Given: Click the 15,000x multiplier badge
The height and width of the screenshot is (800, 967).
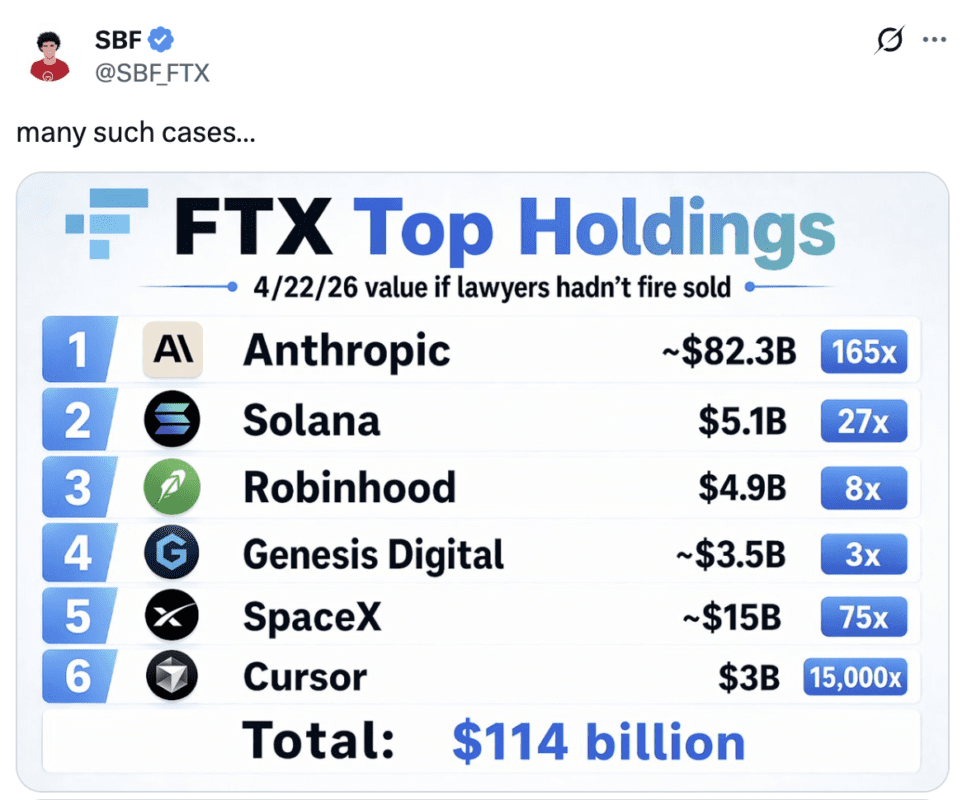Looking at the screenshot, I should (x=855, y=678).
